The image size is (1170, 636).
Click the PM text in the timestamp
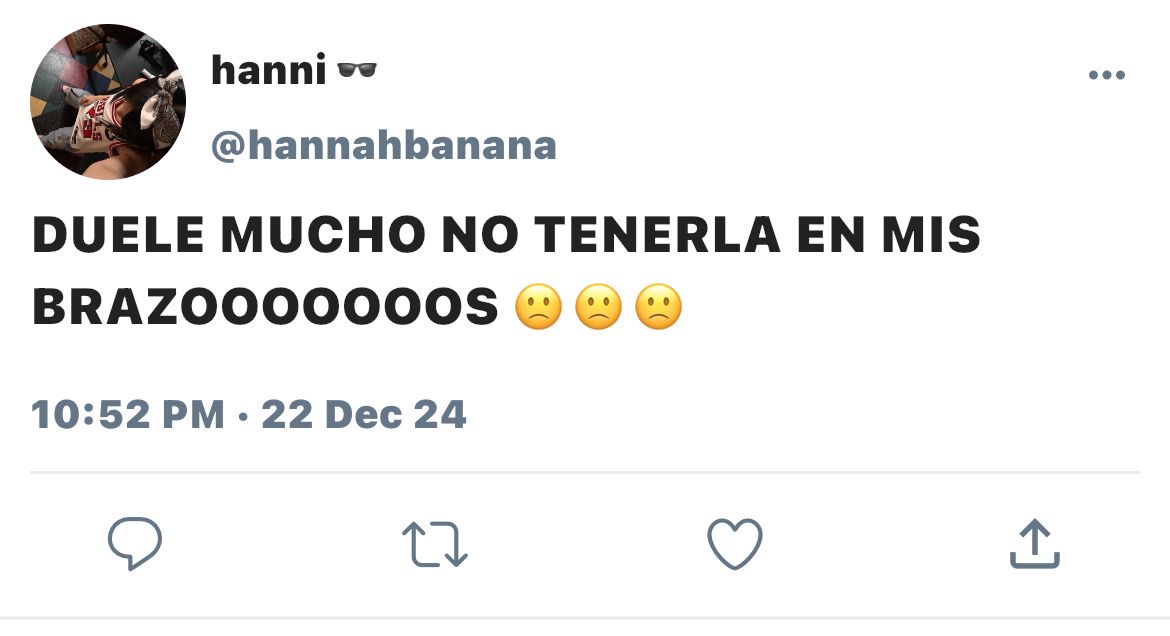coord(193,414)
